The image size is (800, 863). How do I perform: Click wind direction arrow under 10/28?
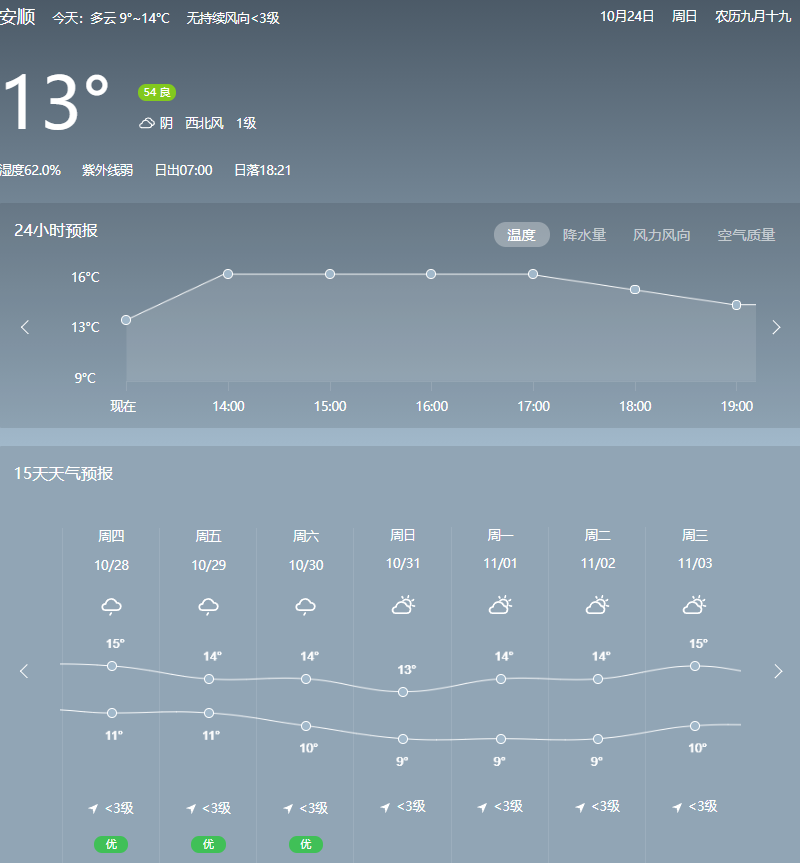tap(93, 808)
